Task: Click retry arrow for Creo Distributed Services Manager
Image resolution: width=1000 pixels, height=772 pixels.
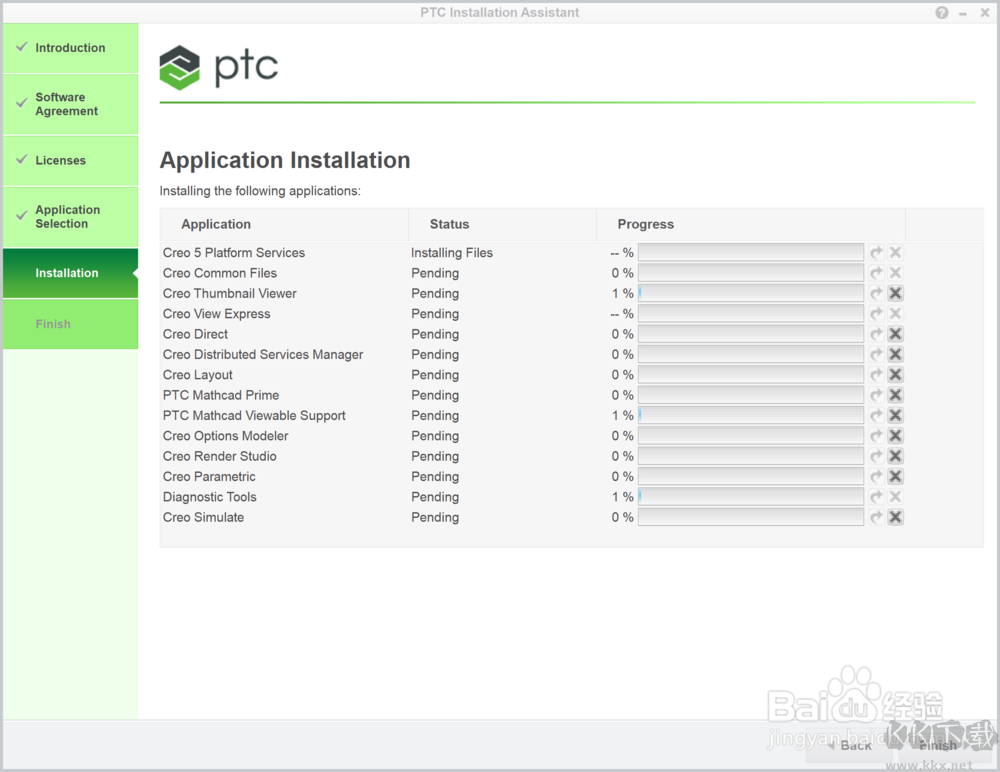Action: tap(876, 355)
